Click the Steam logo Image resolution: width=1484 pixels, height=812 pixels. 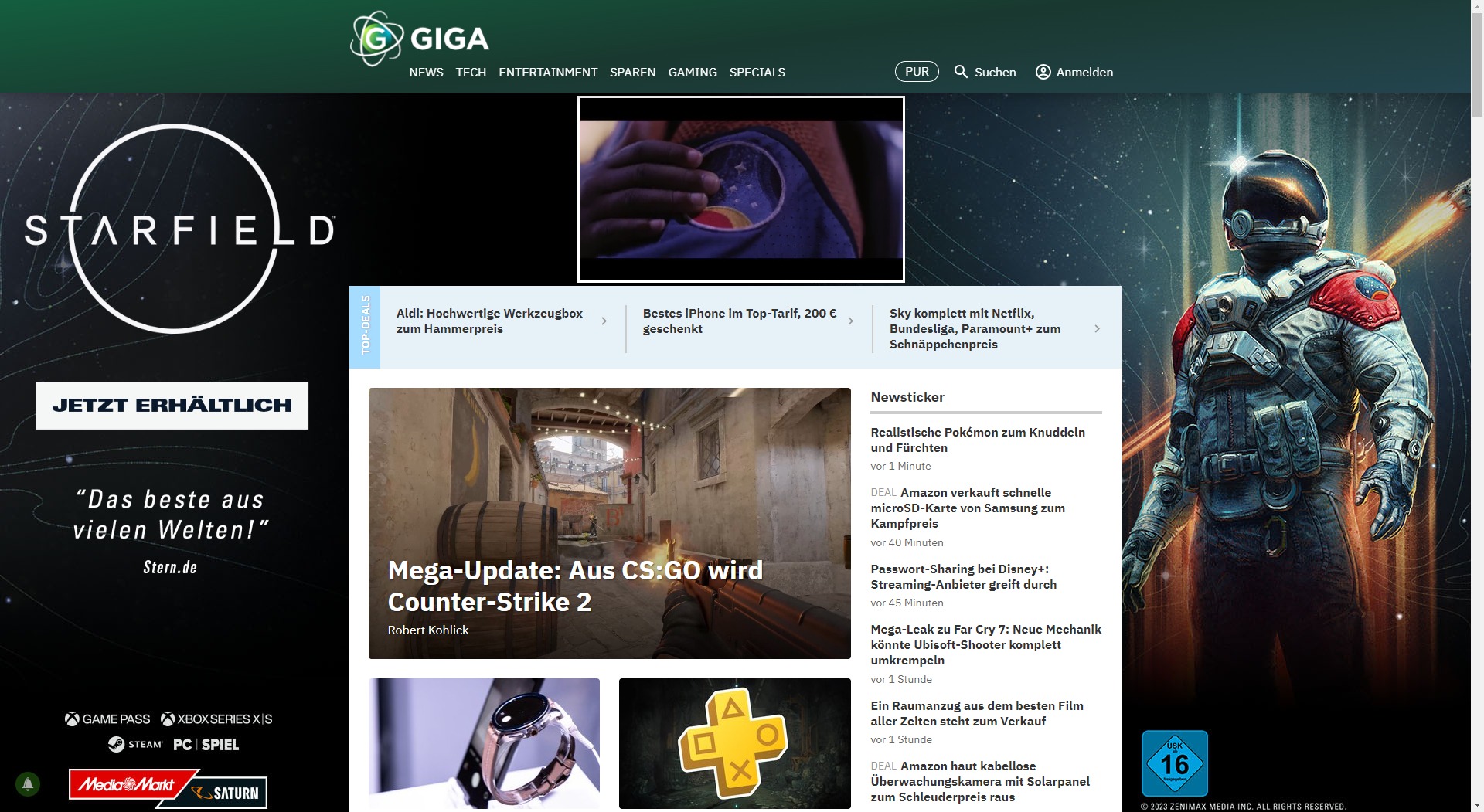click(135, 744)
